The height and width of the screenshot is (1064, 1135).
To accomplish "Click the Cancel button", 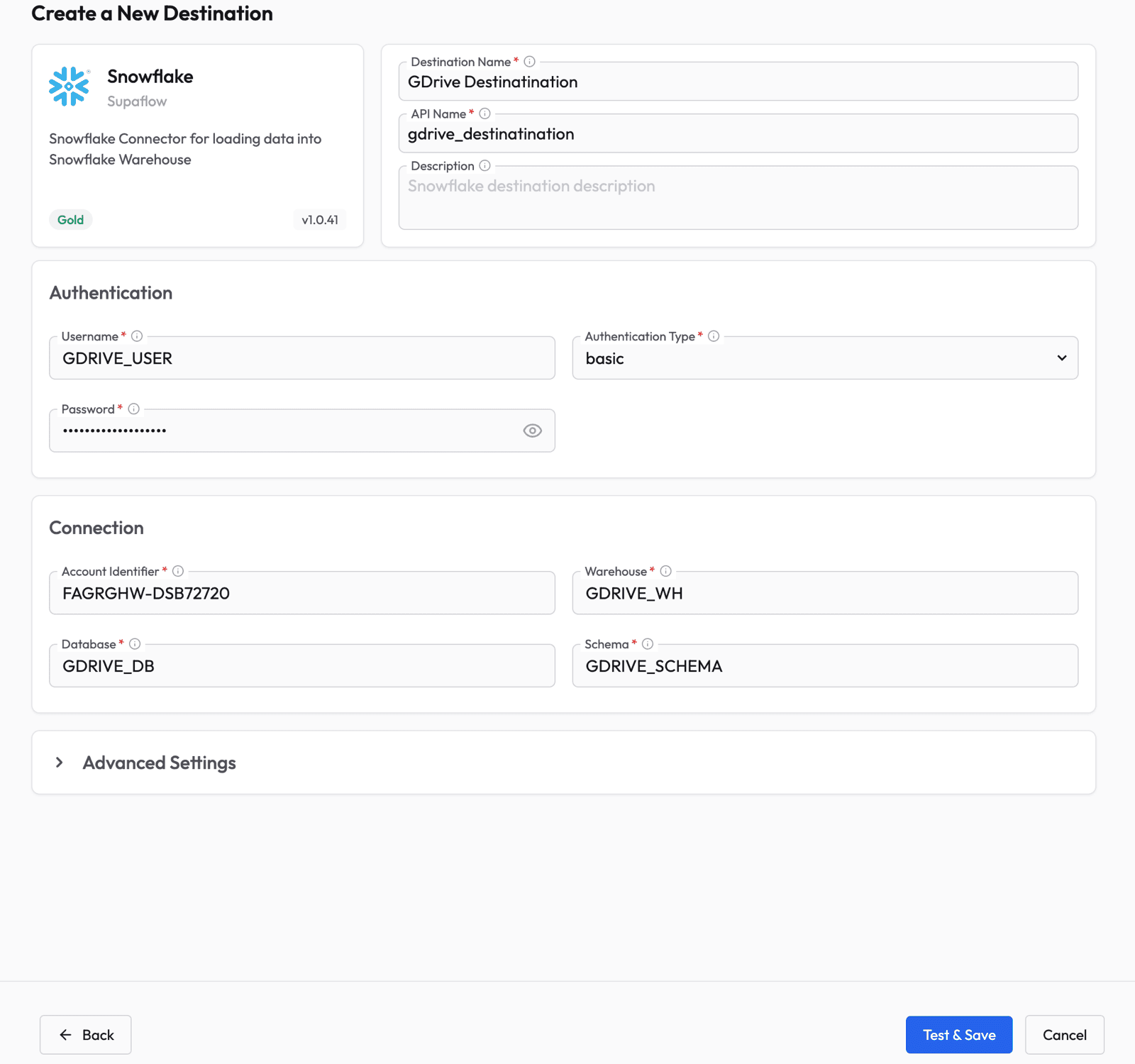I will (1064, 1034).
